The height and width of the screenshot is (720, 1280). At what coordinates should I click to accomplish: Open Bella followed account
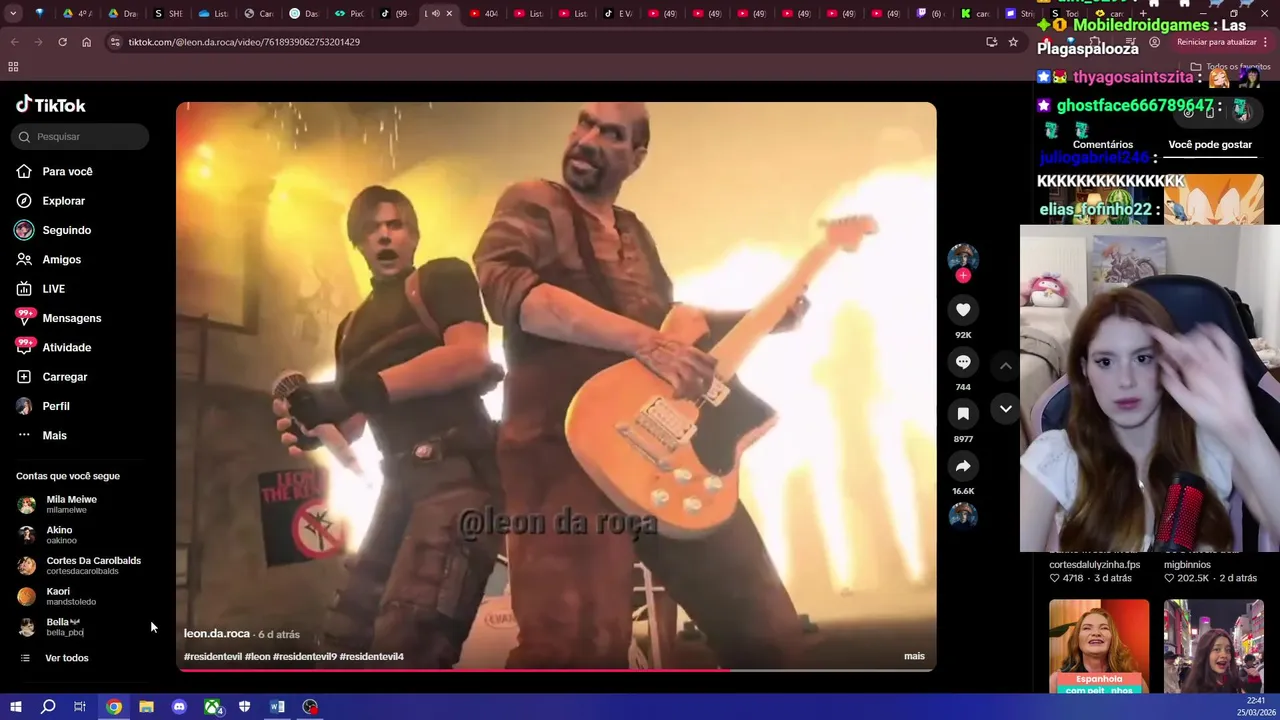62,627
